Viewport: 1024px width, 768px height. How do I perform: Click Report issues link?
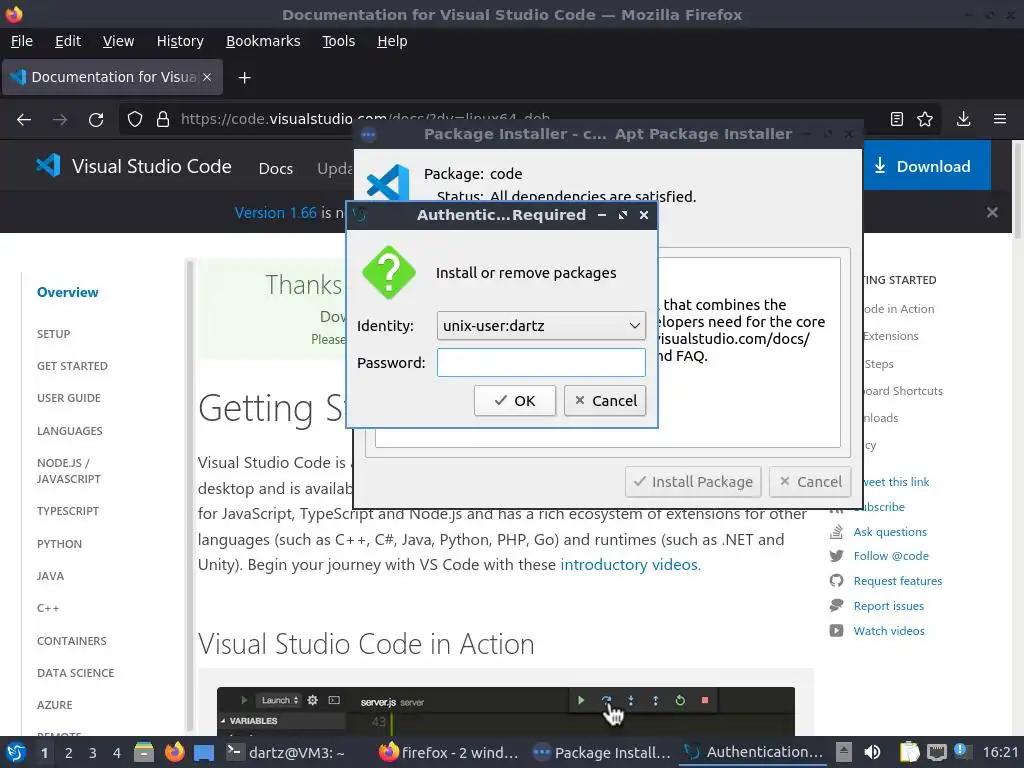[889, 606]
